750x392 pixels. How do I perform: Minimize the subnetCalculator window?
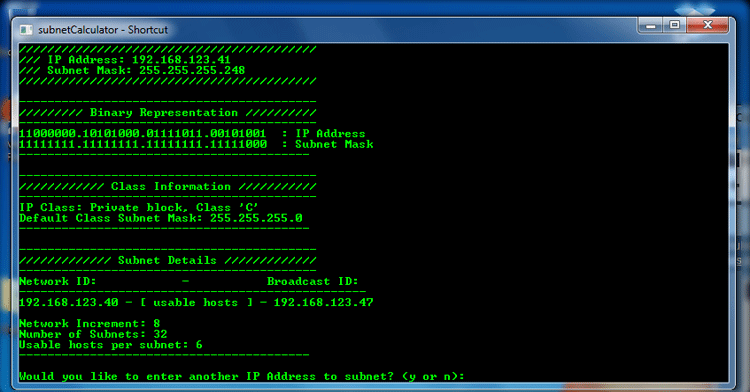tap(650, 25)
